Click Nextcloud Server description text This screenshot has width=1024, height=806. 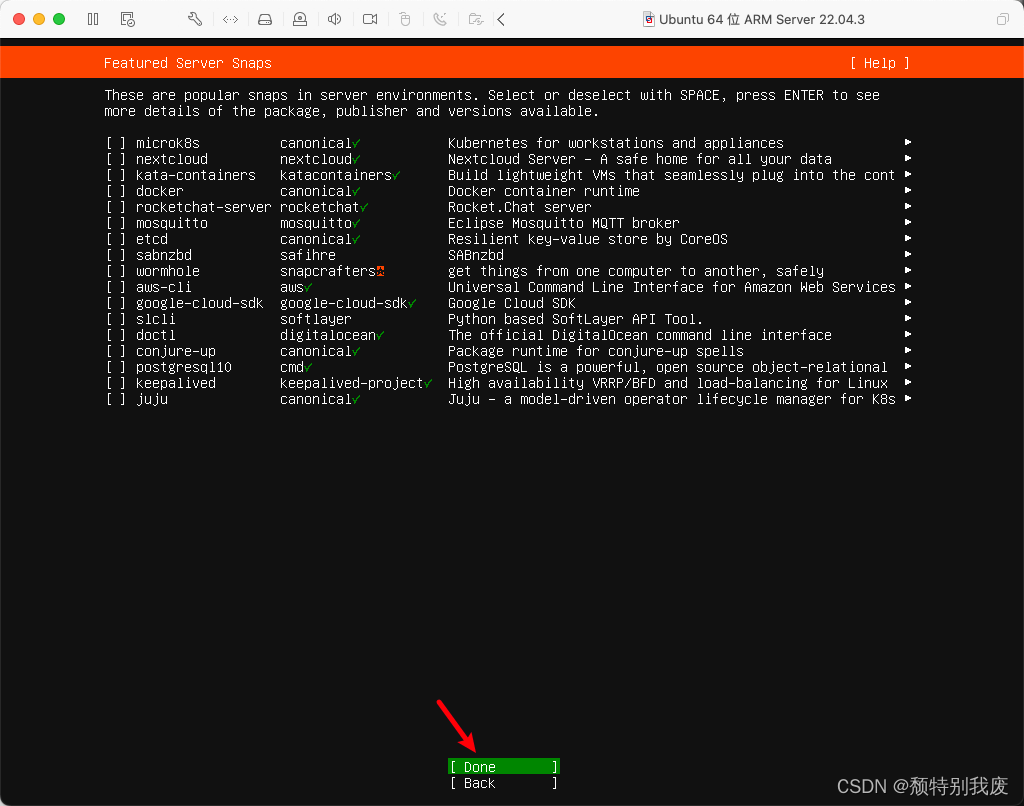[640, 159]
